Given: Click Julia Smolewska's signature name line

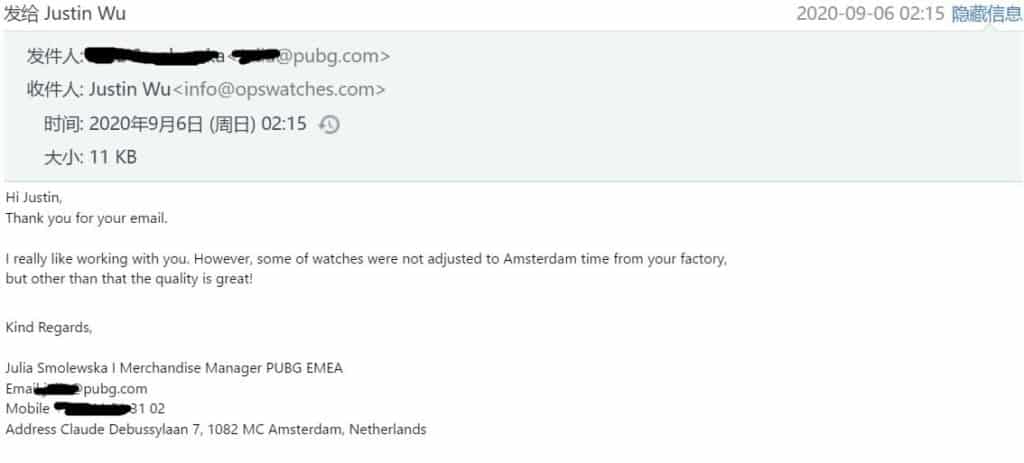Looking at the screenshot, I should point(174,368).
